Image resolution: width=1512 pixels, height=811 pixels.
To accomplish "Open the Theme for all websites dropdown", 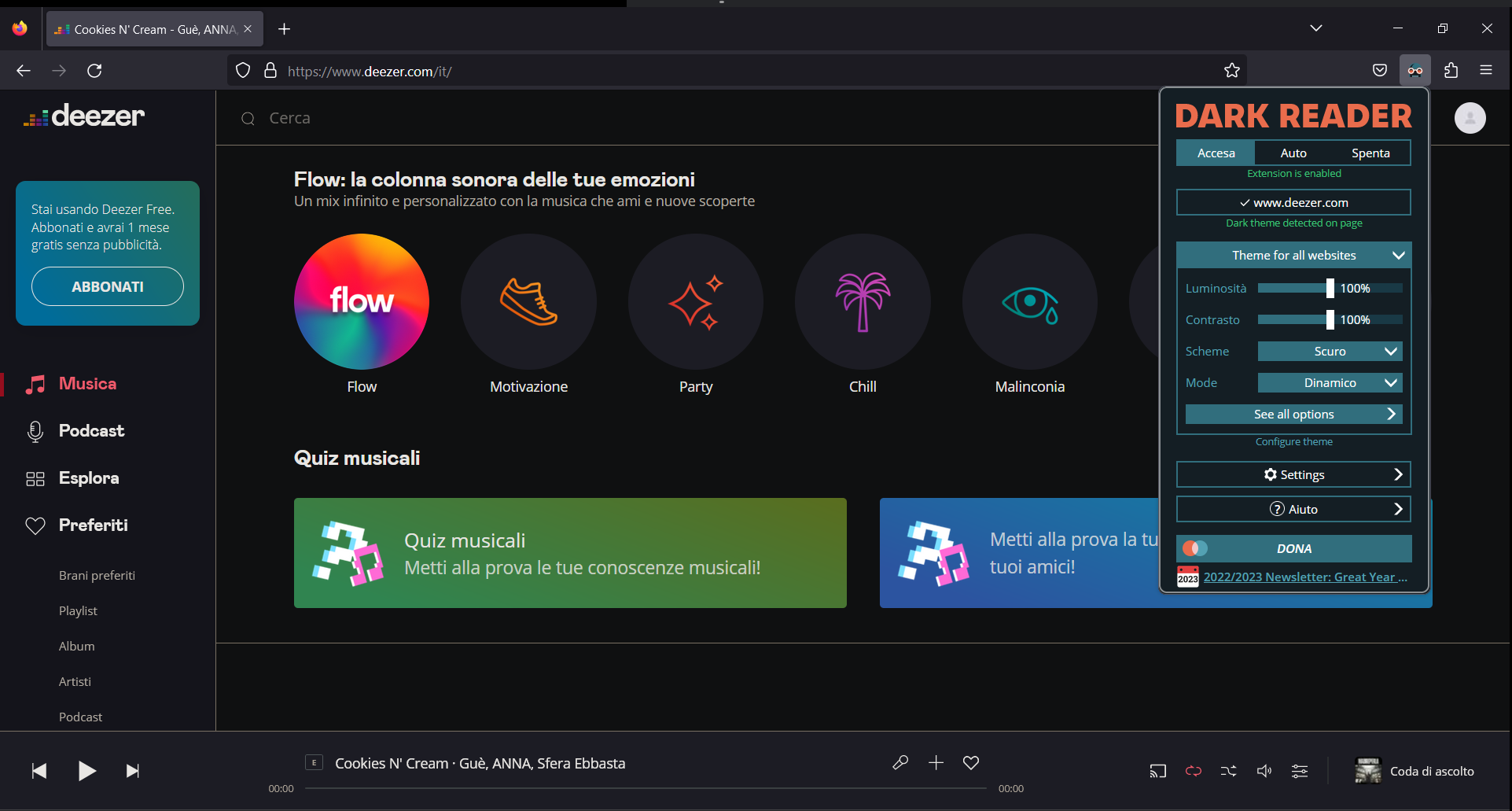I will click(x=1293, y=255).
